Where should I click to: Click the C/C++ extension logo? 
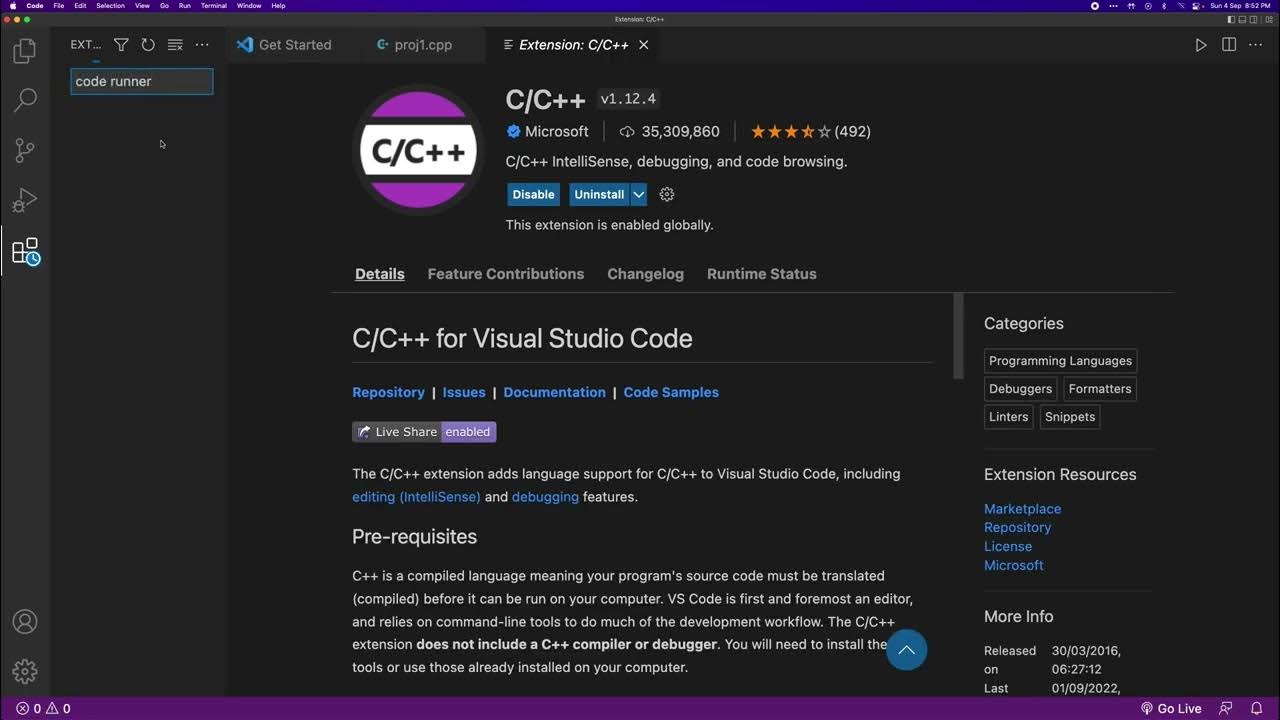click(x=418, y=150)
